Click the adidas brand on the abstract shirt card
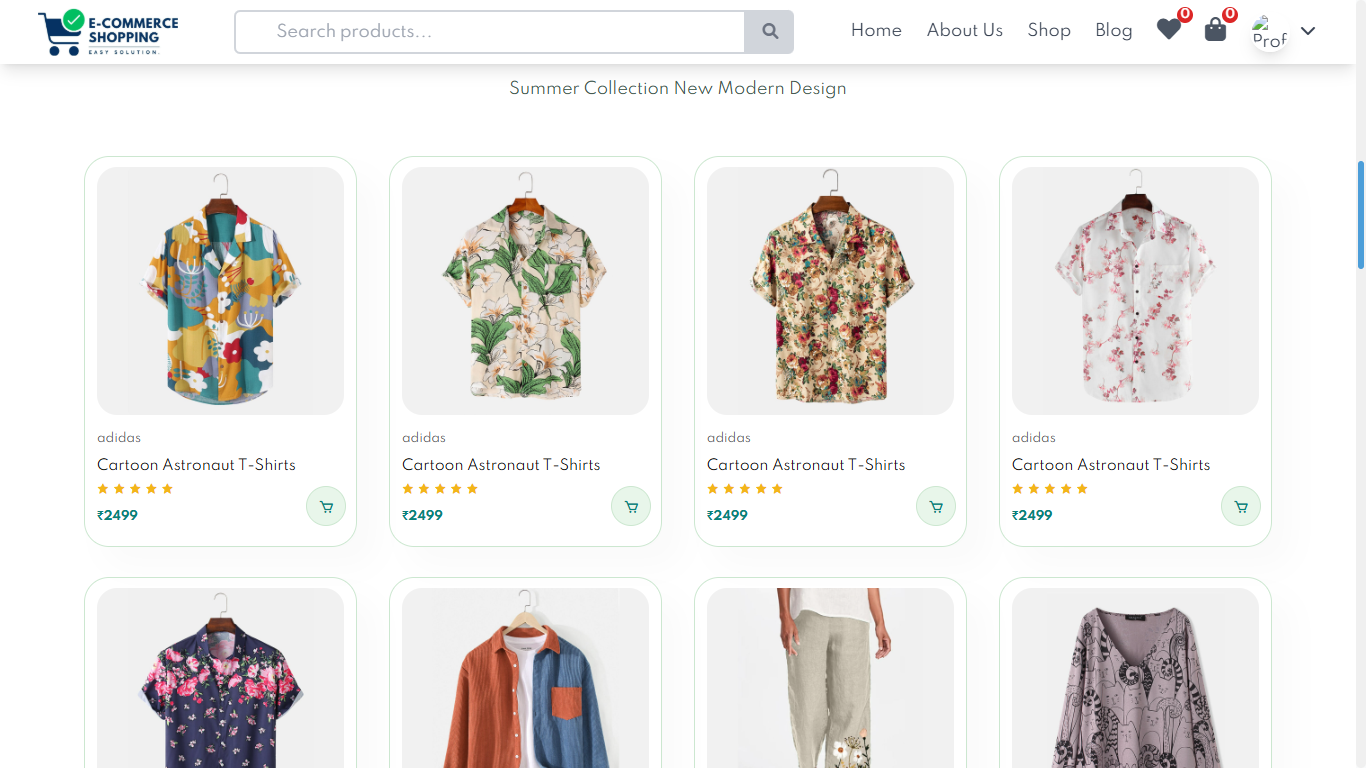Viewport: 1366px width, 768px height. (x=119, y=437)
